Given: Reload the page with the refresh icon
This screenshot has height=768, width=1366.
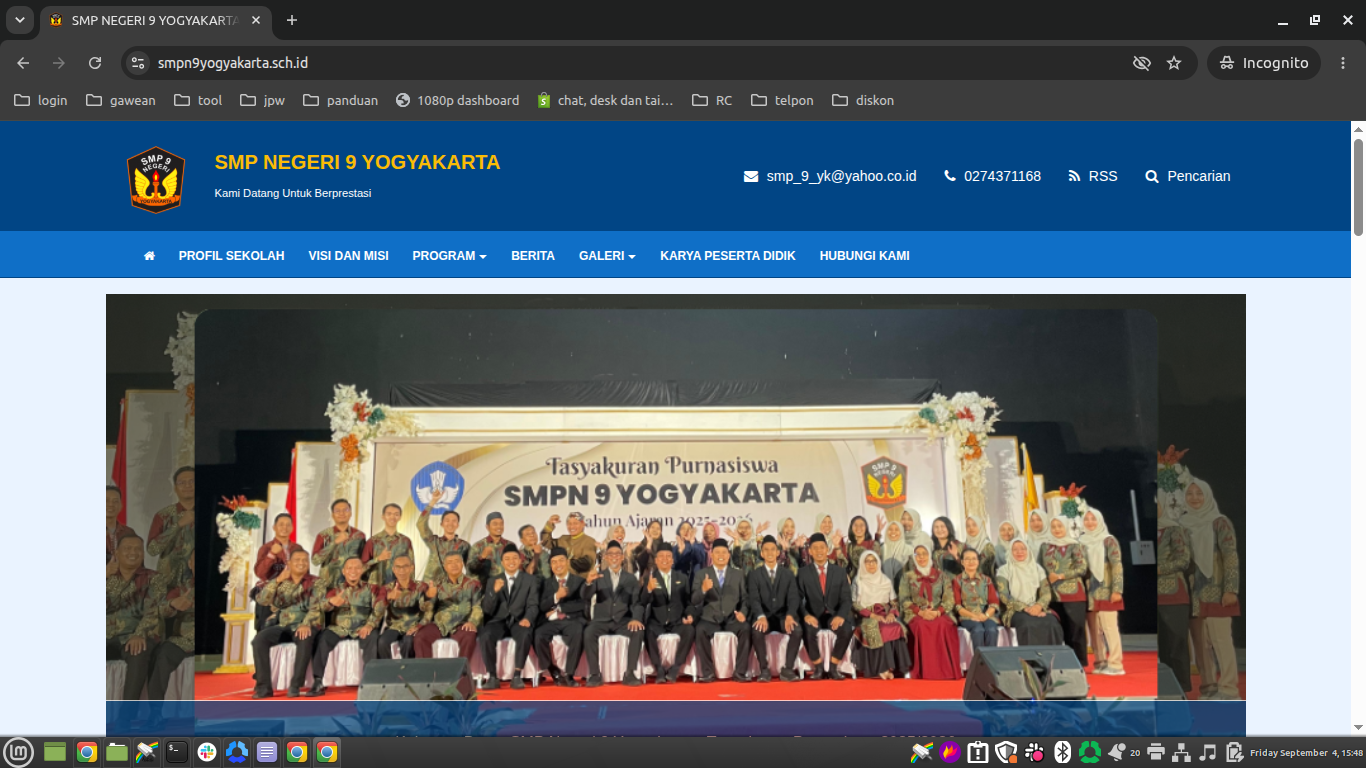Looking at the screenshot, I should pyautogui.click(x=95, y=63).
